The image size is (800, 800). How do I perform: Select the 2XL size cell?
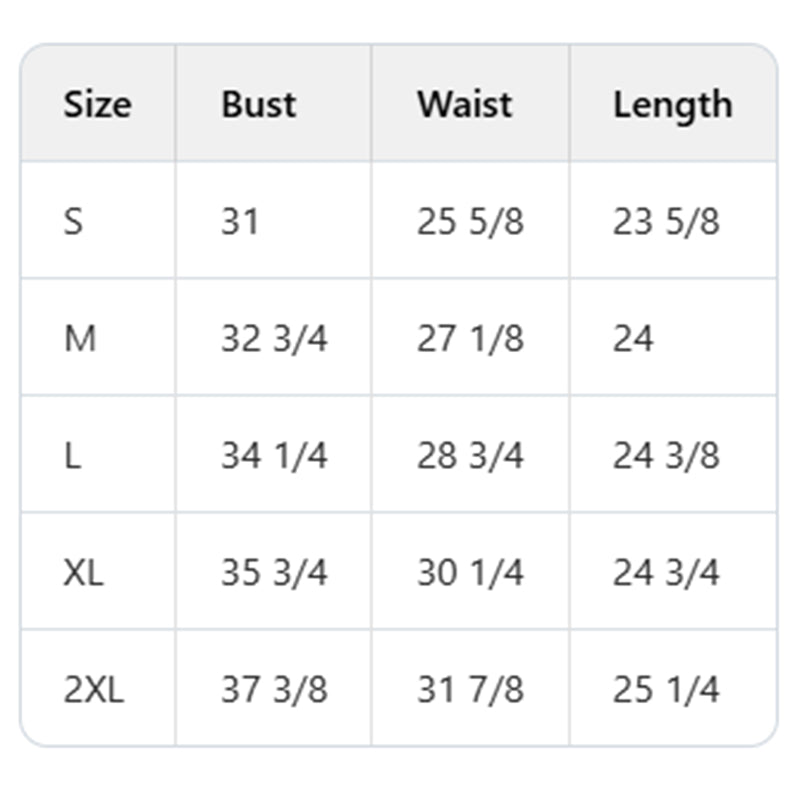point(94,690)
